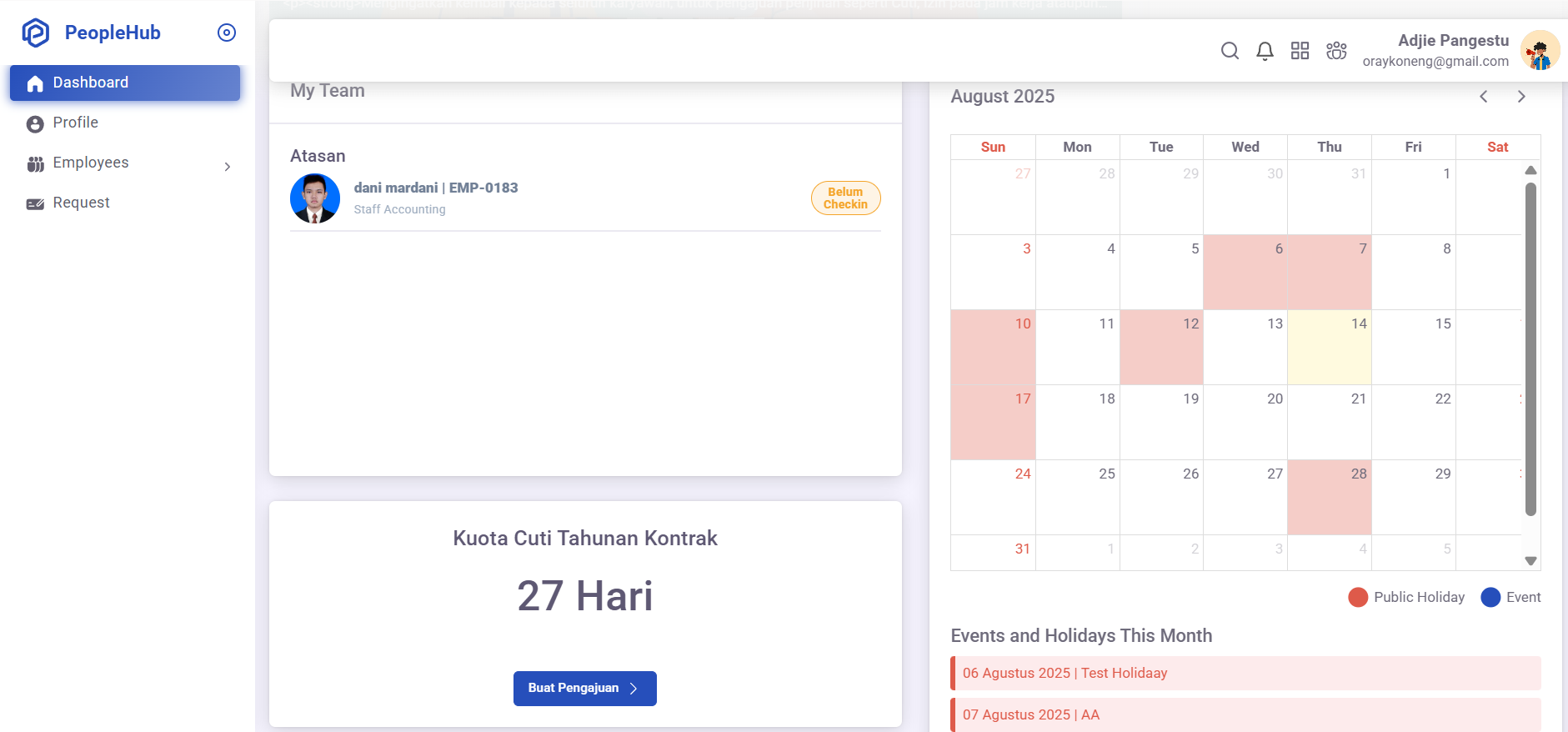
Task: Select August 12 in the calendar
Action: 1160,347
